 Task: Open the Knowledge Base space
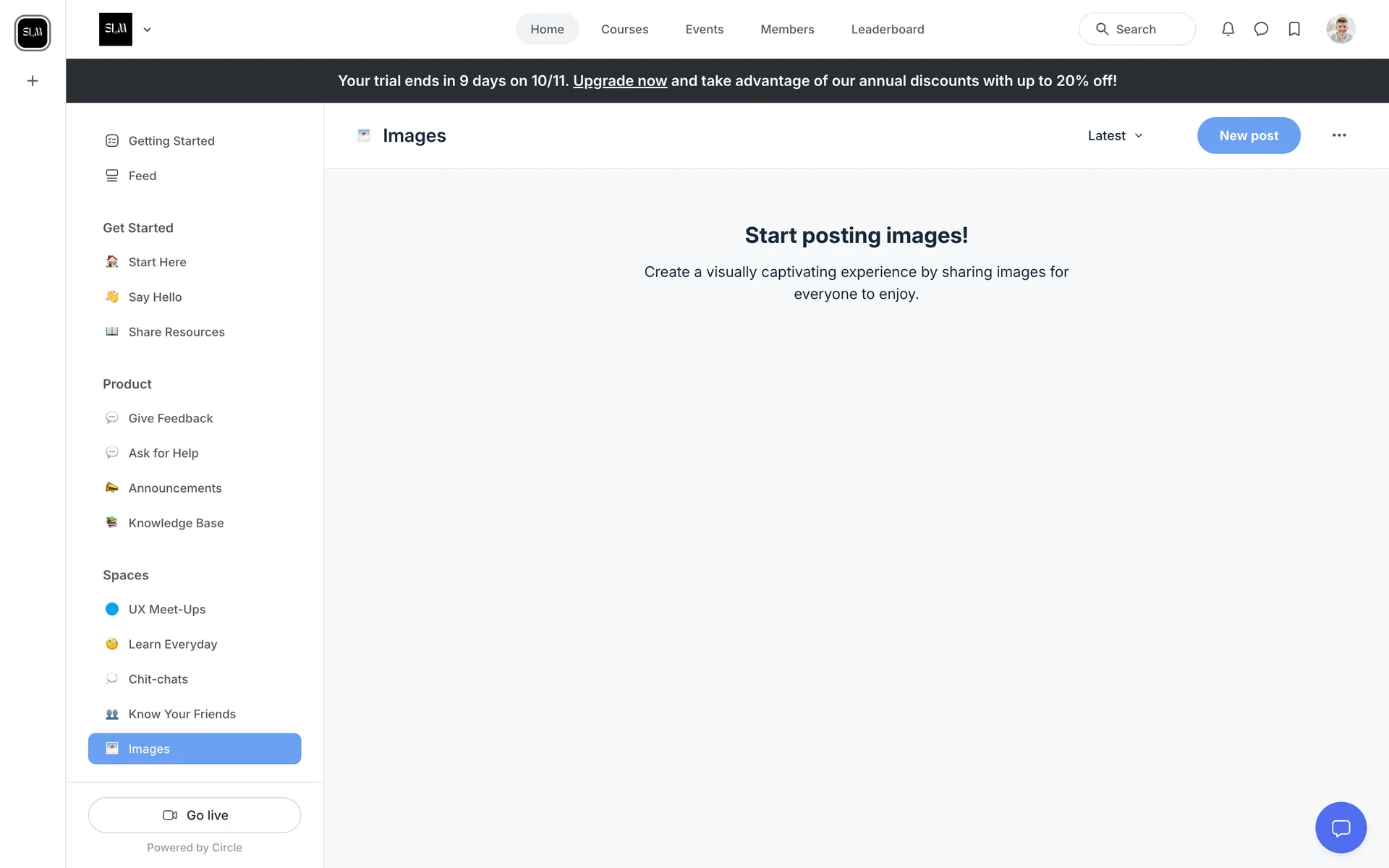pyautogui.click(x=176, y=523)
